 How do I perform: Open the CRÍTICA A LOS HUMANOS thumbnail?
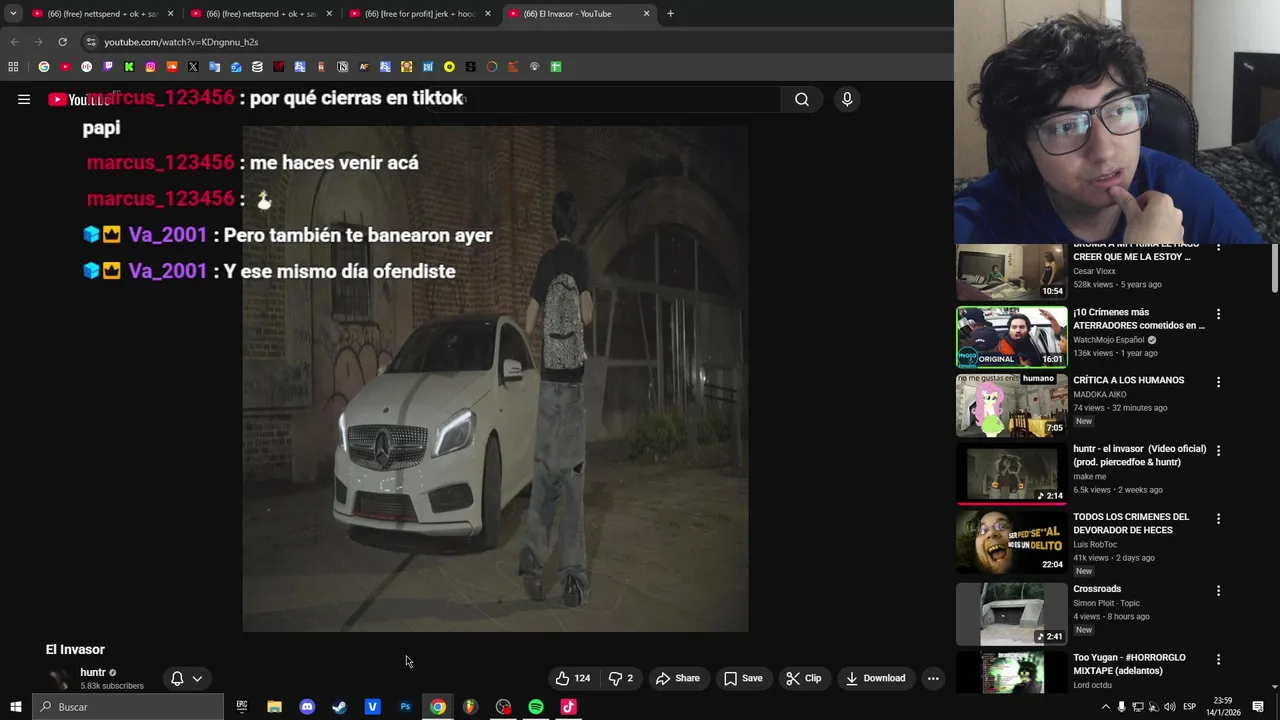pos(1011,405)
